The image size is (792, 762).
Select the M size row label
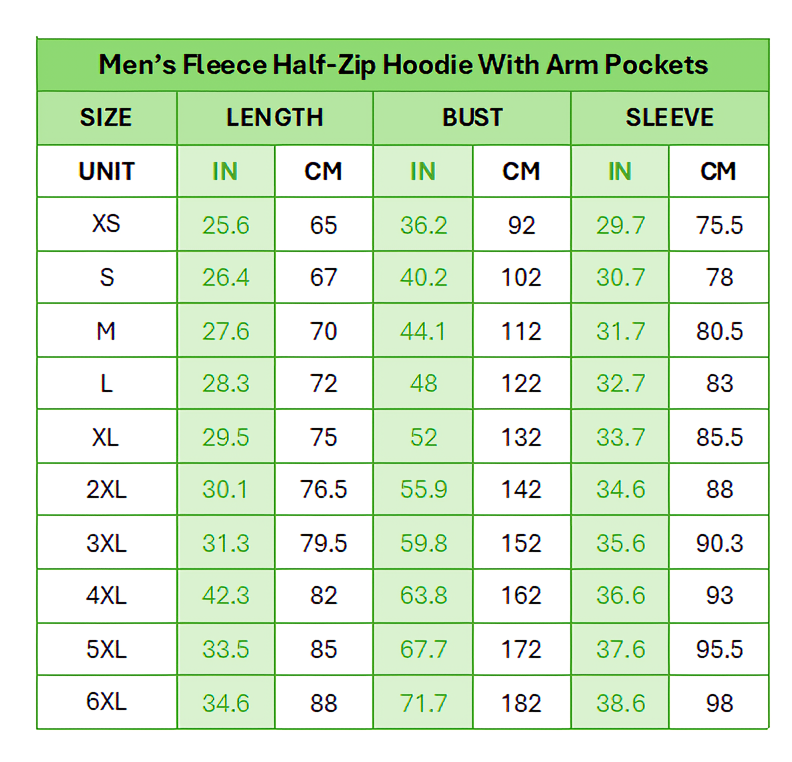point(106,331)
